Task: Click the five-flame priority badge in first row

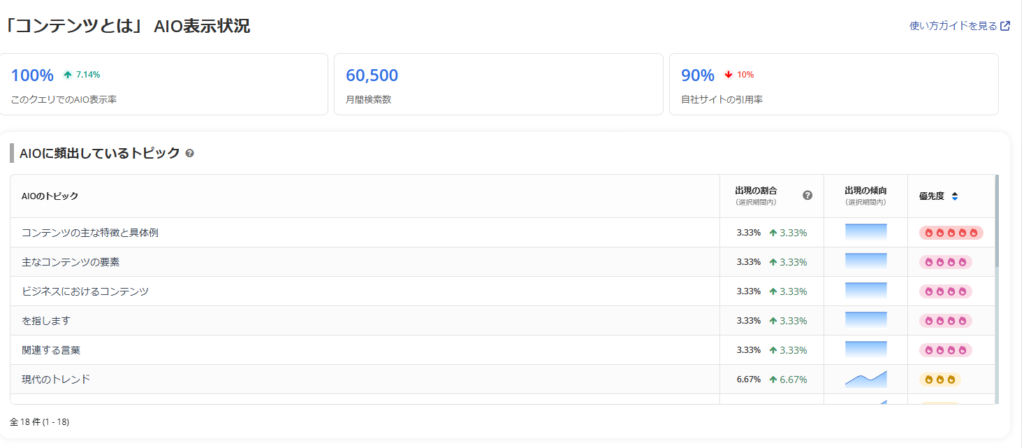Action: (951, 233)
